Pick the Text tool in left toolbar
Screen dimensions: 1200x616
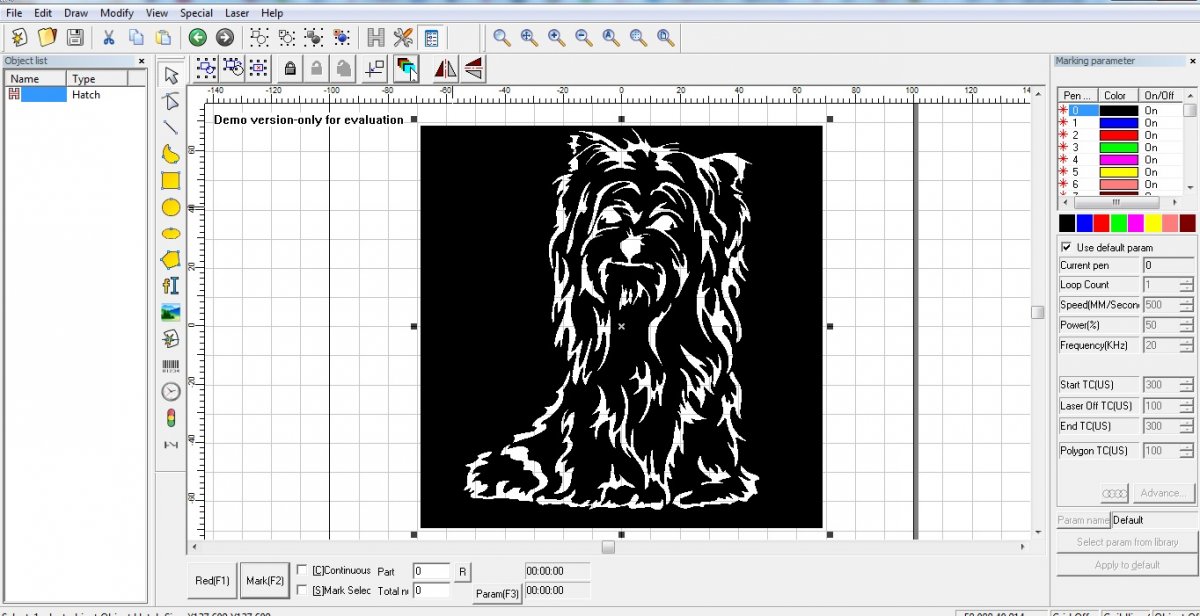pyautogui.click(x=171, y=286)
